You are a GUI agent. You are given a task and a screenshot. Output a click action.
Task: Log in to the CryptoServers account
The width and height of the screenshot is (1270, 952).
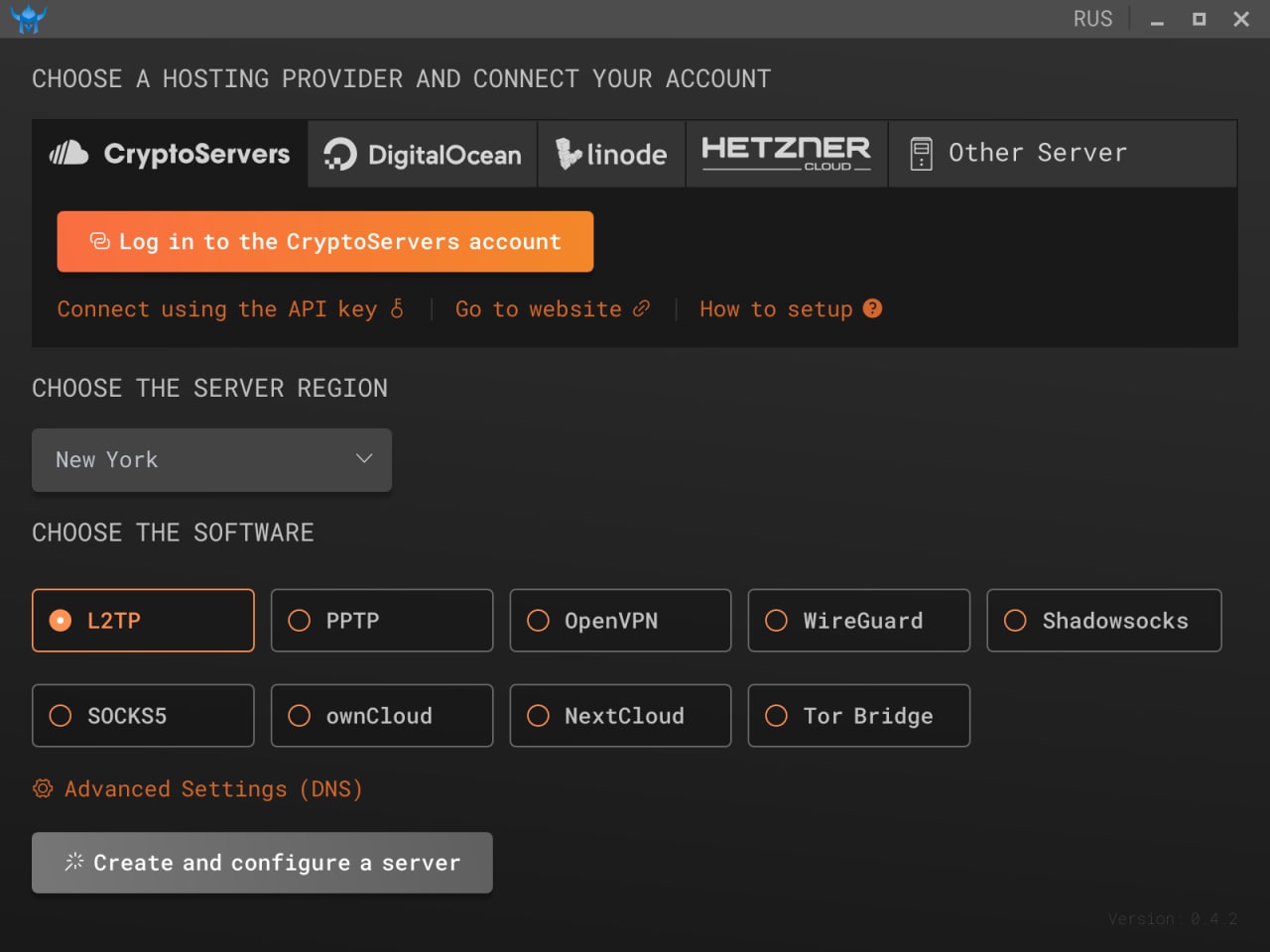(x=325, y=241)
